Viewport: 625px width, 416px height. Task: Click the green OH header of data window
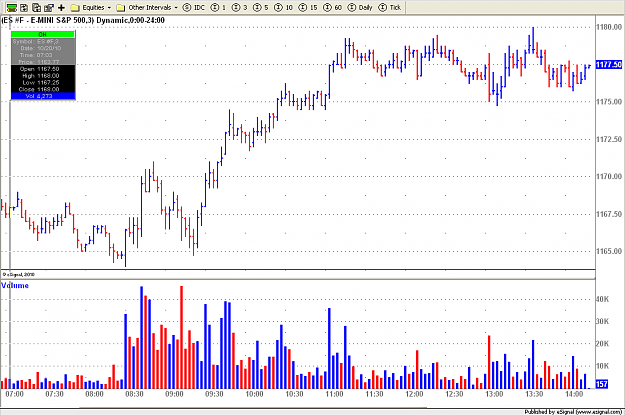(x=43, y=34)
